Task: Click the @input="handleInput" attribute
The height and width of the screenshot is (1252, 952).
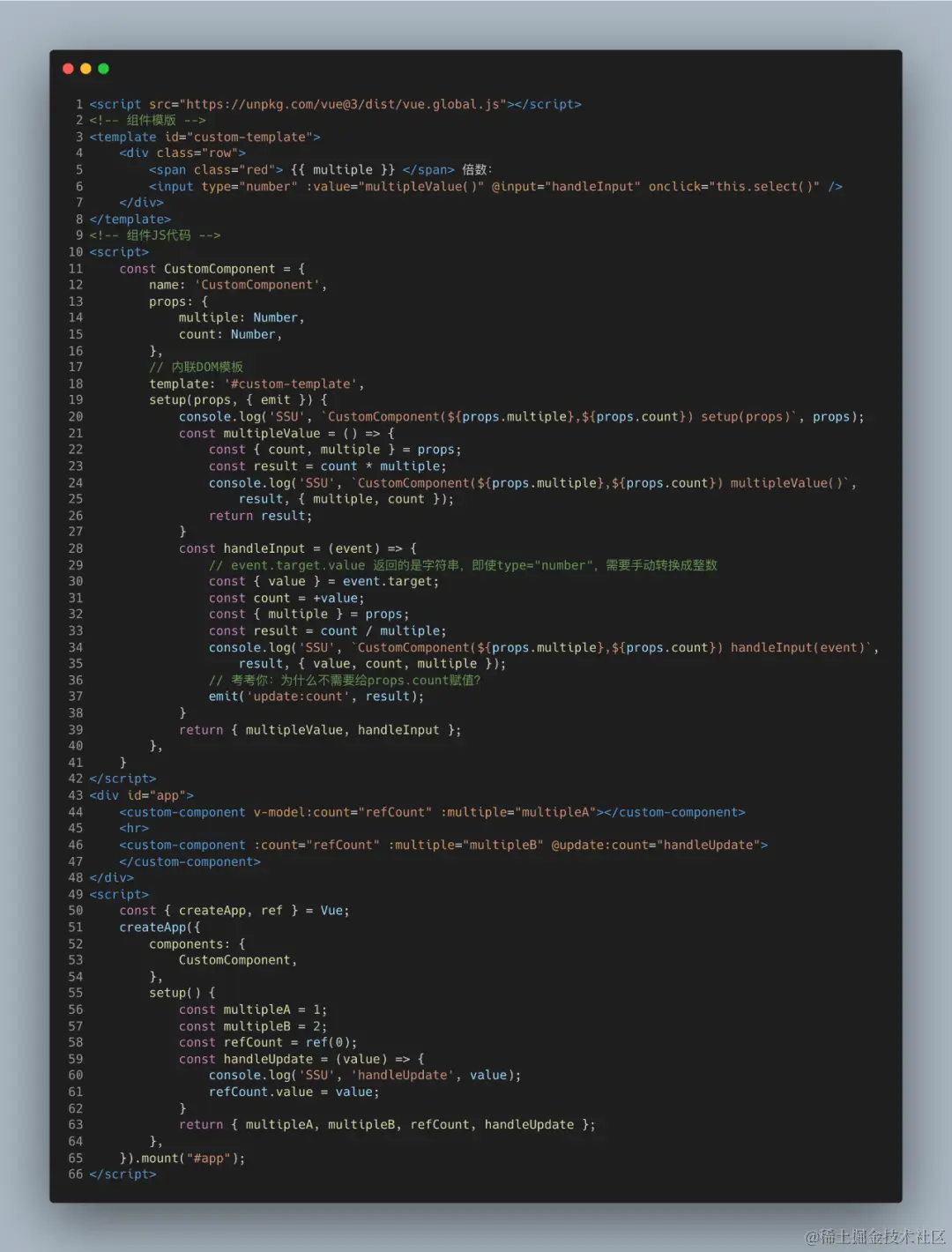Action: pos(566,187)
